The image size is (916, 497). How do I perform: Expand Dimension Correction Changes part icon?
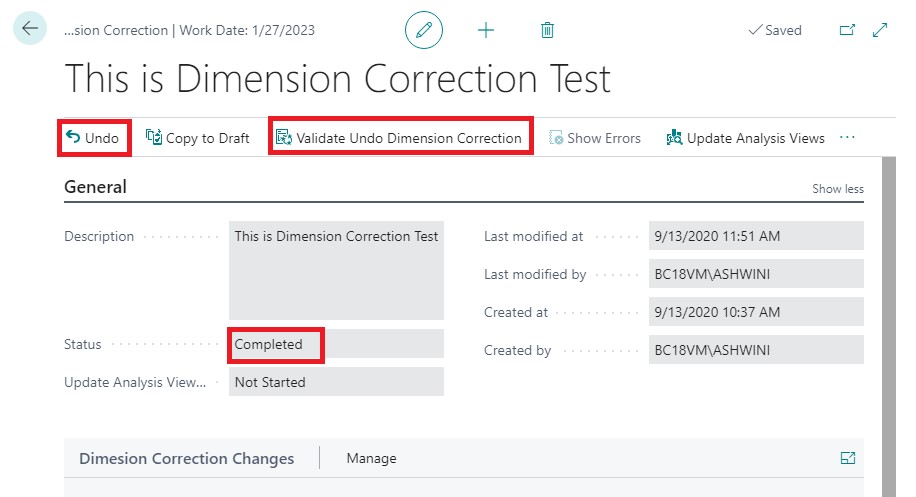click(x=848, y=458)
